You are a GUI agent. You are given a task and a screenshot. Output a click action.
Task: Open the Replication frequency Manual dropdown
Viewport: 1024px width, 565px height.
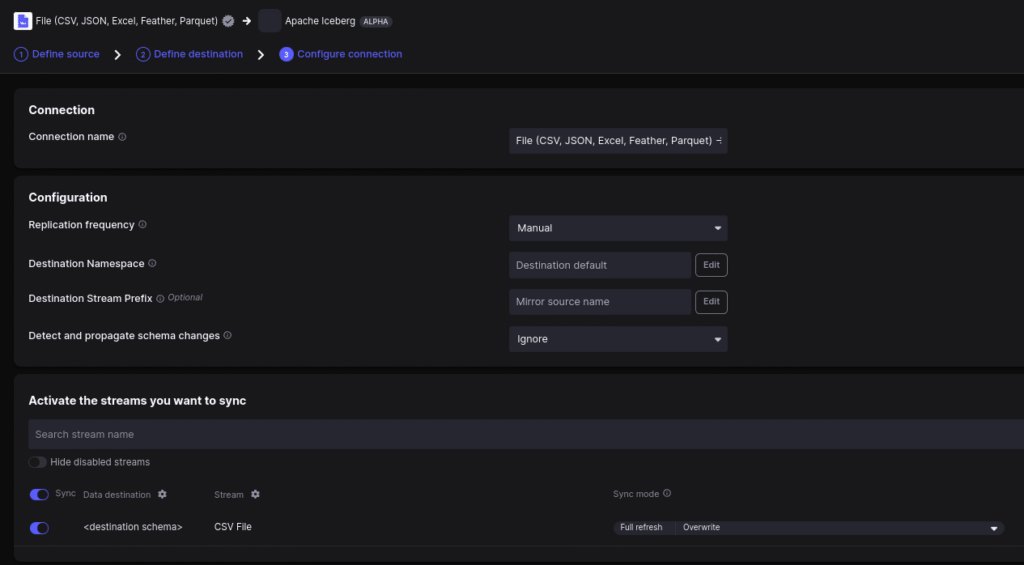coord(618,228)
